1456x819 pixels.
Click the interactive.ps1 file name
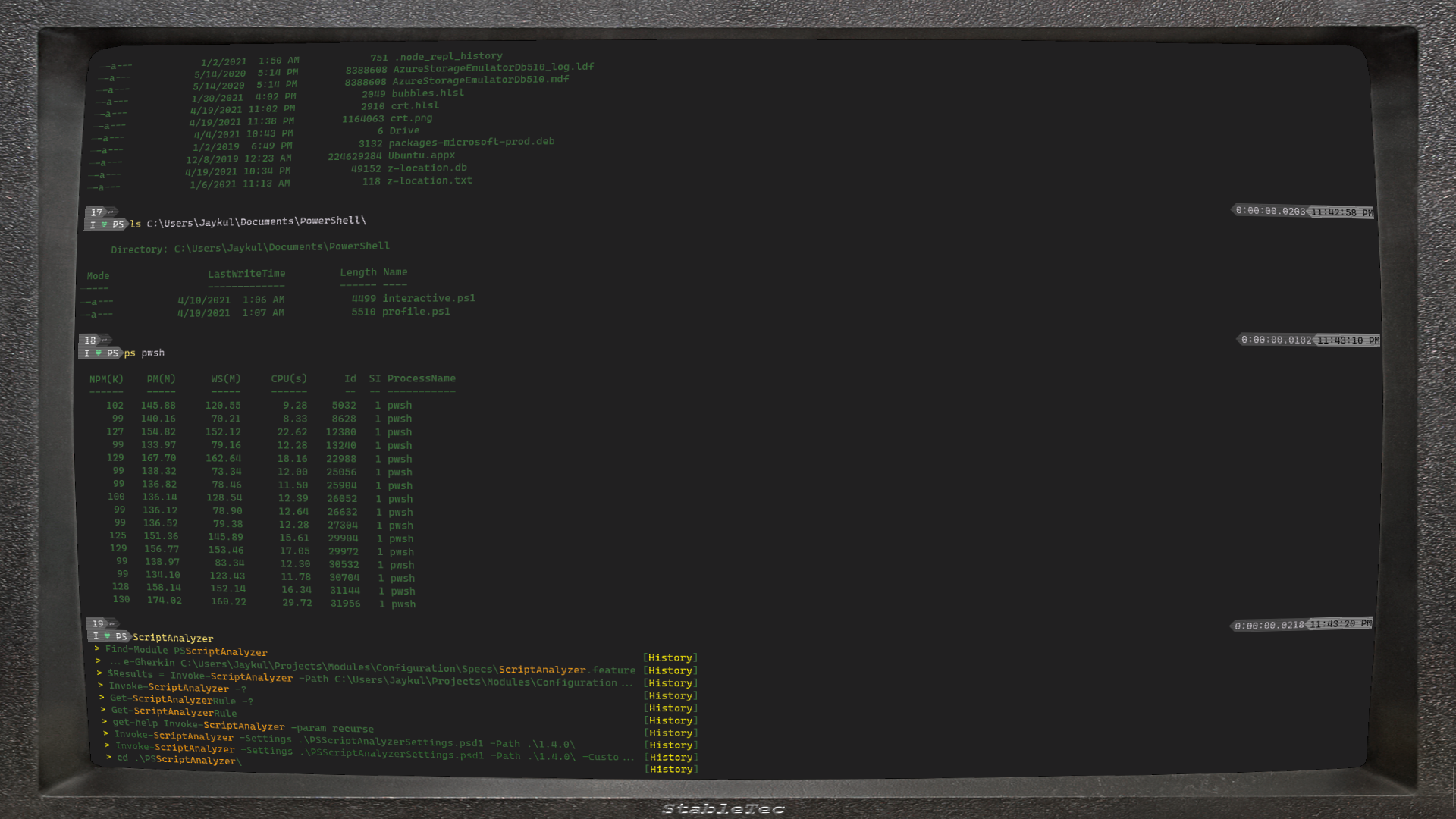[428, 298]
